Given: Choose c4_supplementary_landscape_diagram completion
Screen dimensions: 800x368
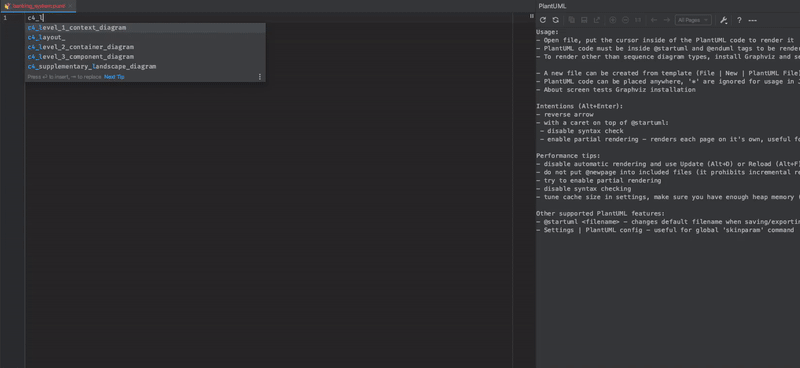Looking at the screenshot, I should (145, 66).
